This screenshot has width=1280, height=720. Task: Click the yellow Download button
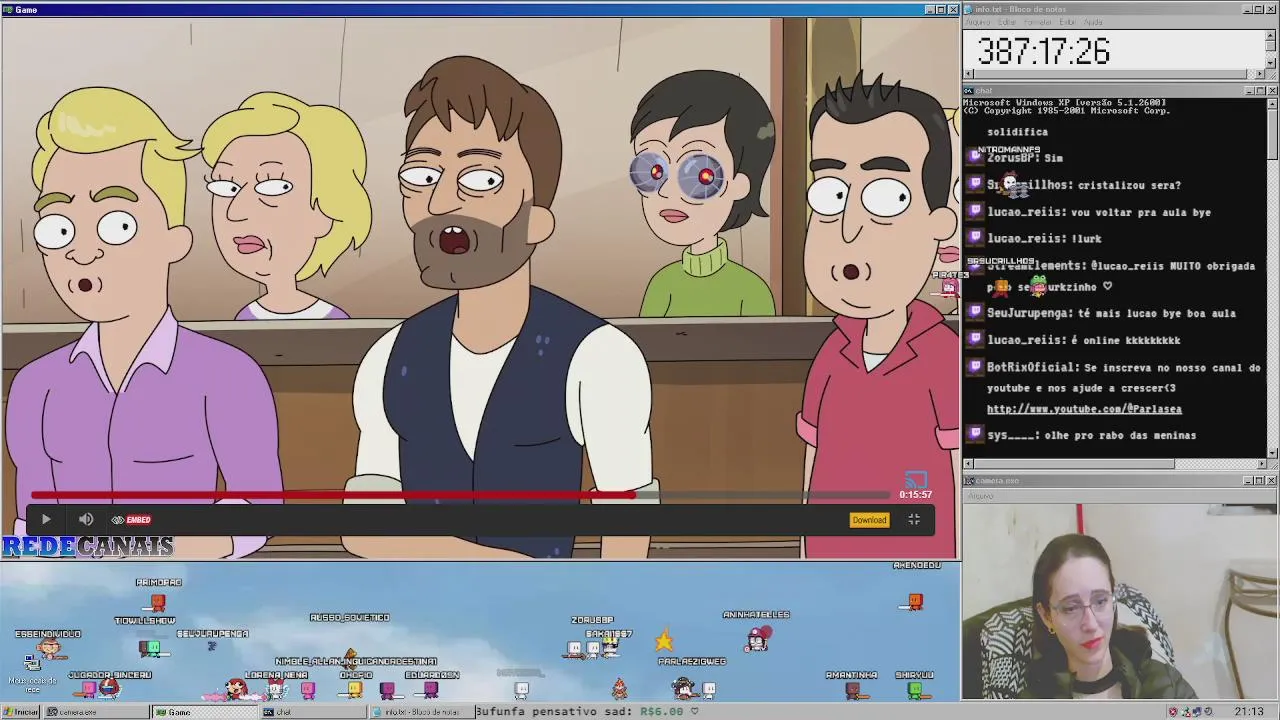coord(869,520)
